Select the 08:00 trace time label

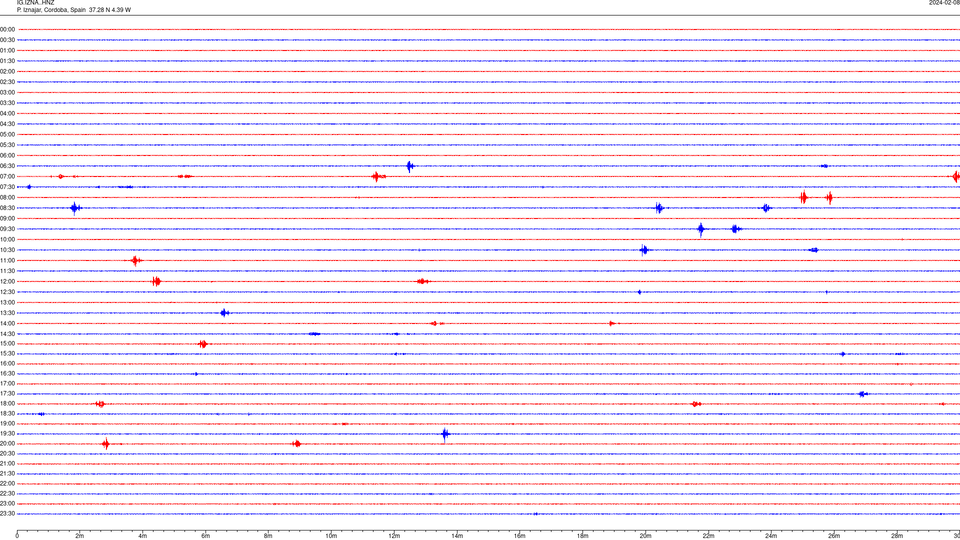tap(7, 197)
